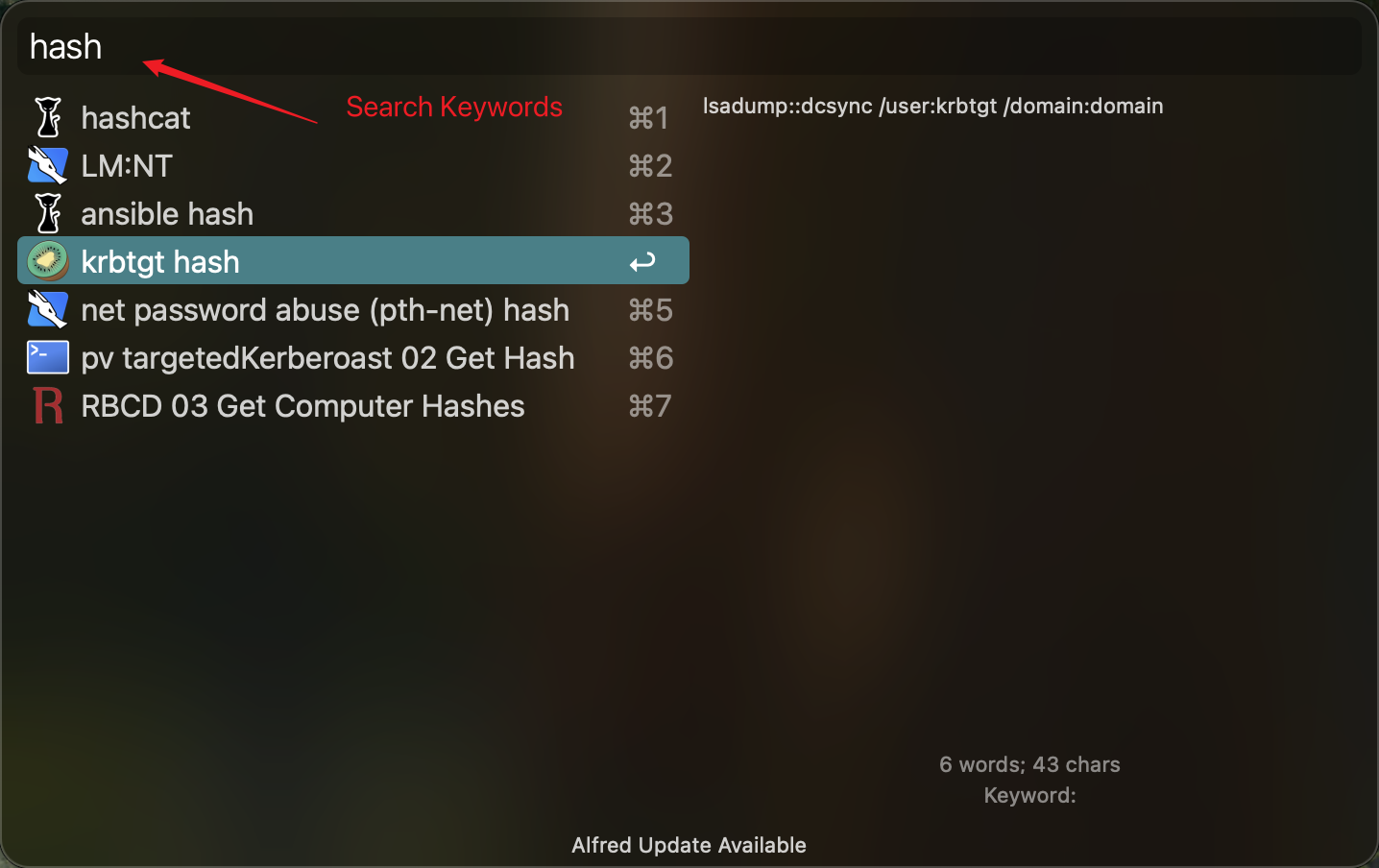Pick pv targetedKerberoast 02 Get Hash
The image size is (1379, 868).
[x=353, y=357]
